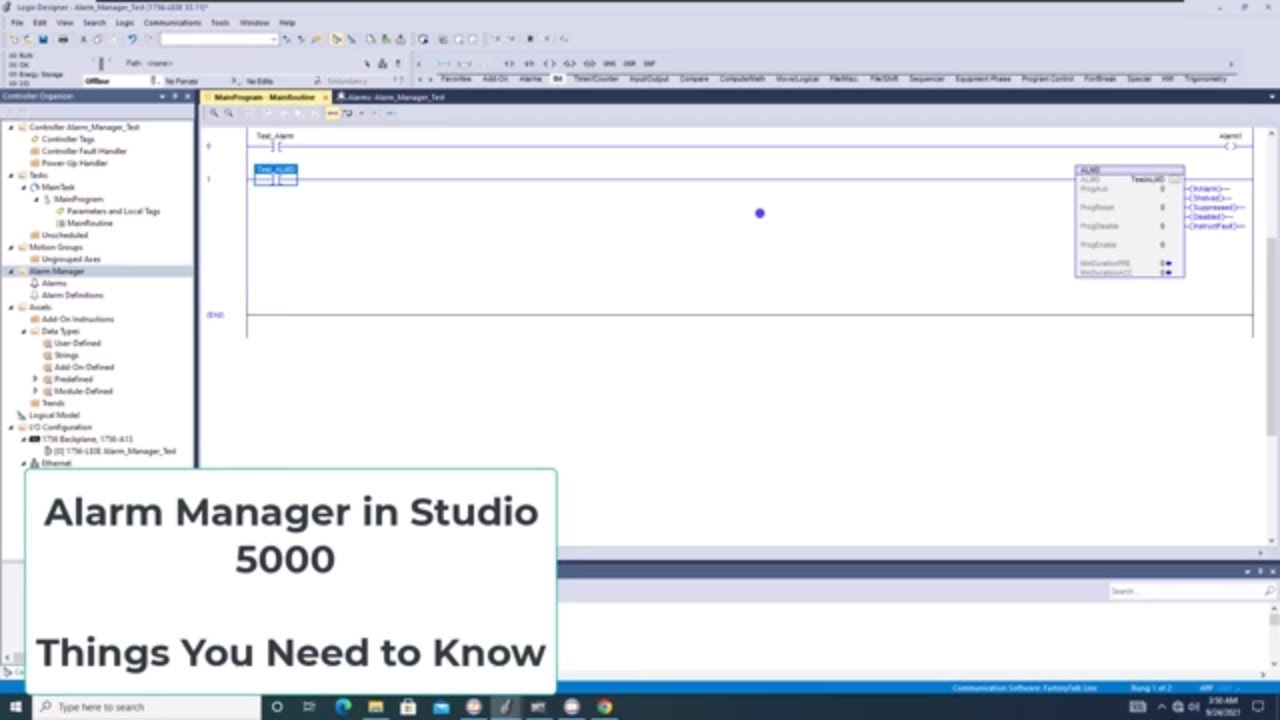Image resolution: width=1280 pixels, height=720 pixels.
Task: Close the Controller Organizer panel
Action: tap(187, 96)
